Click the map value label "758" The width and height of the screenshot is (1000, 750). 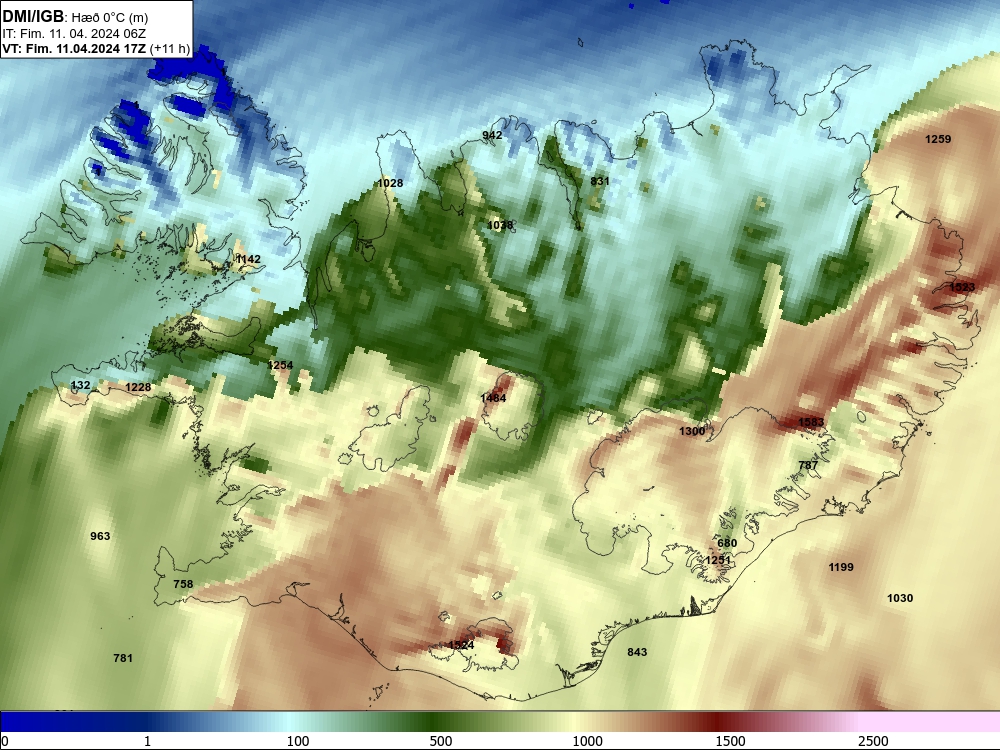[183, 584]
